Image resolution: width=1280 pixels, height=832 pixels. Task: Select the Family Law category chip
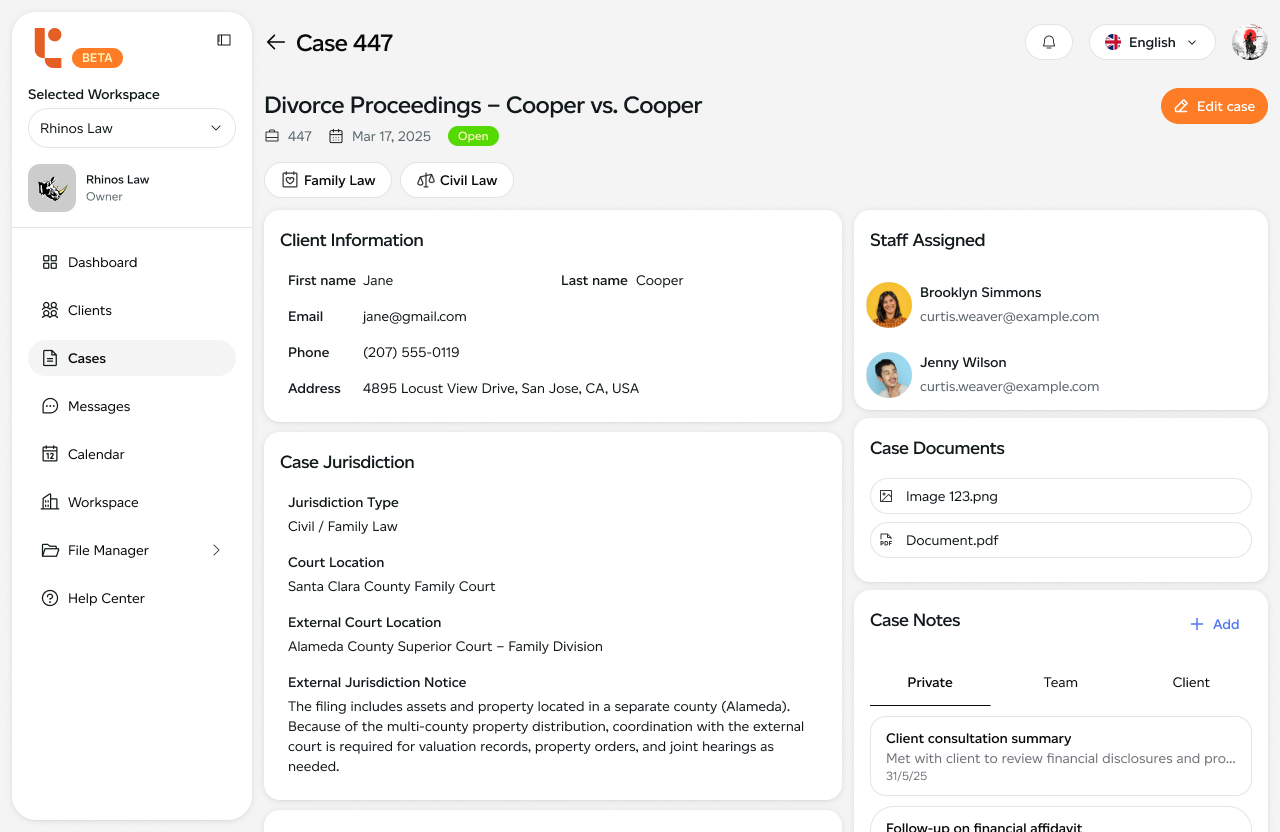328,180
